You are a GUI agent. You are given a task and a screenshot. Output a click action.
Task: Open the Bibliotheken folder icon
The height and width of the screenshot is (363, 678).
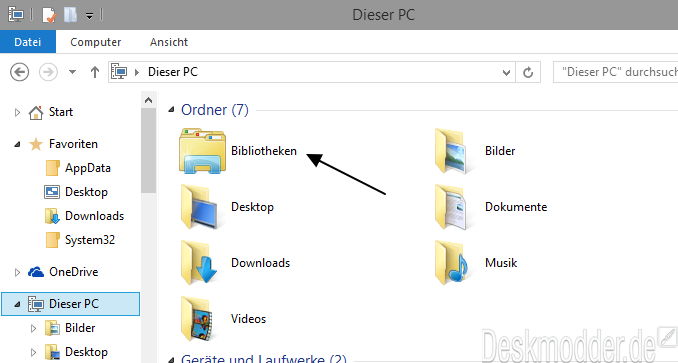202,151
